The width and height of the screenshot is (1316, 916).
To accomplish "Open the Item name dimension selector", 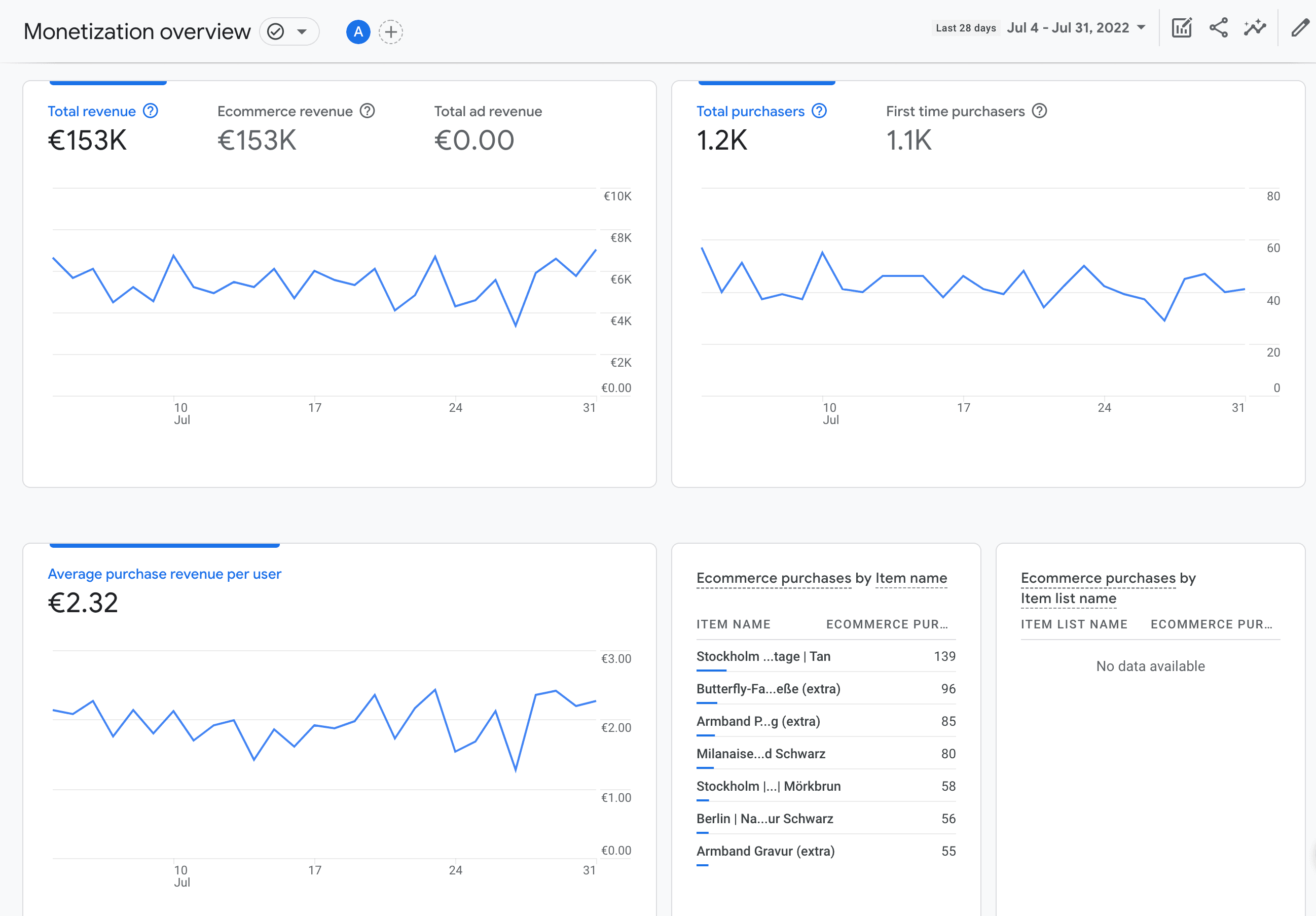I will click(911, 578).
